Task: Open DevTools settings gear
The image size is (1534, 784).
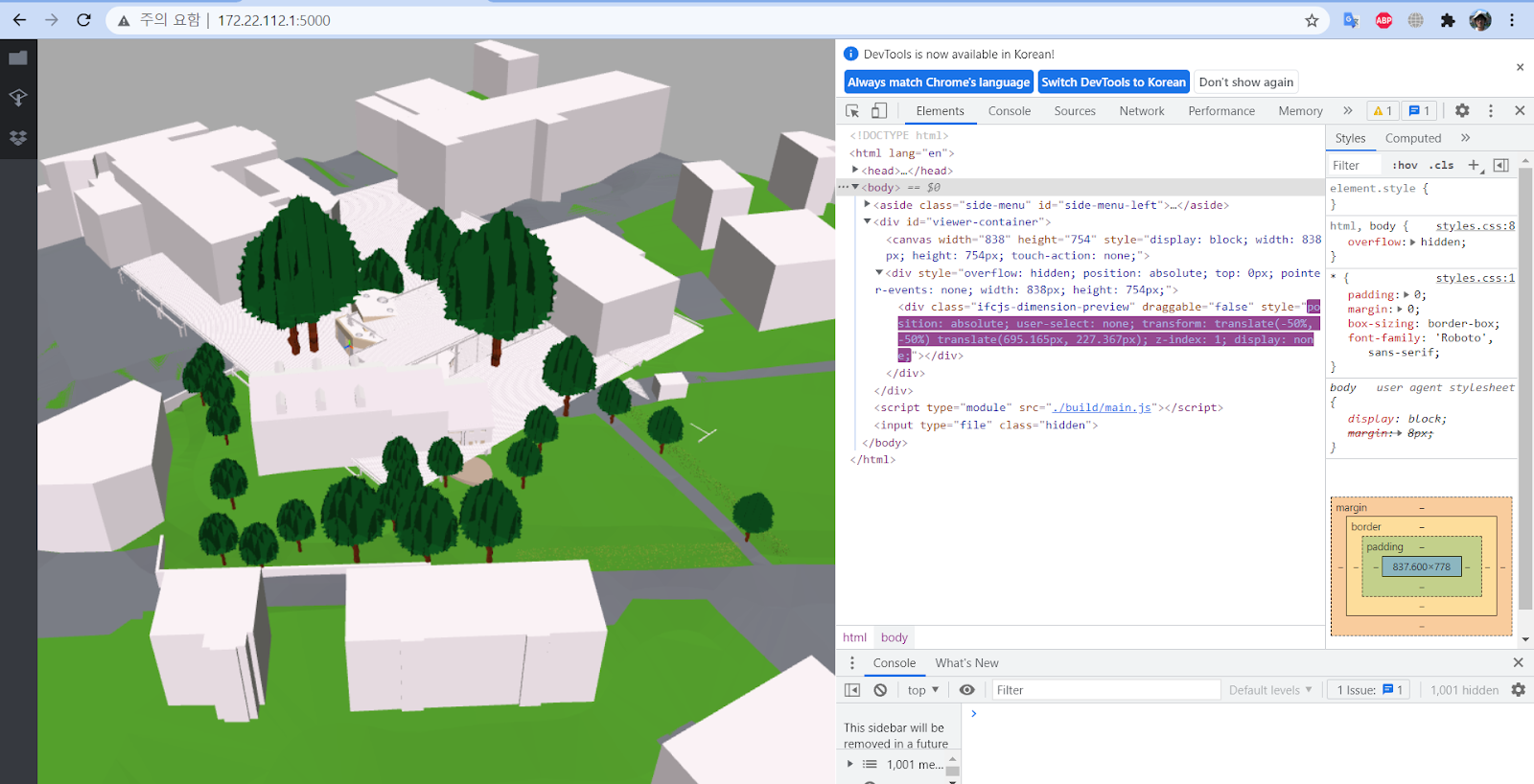Action: (x=1462, y=111)
